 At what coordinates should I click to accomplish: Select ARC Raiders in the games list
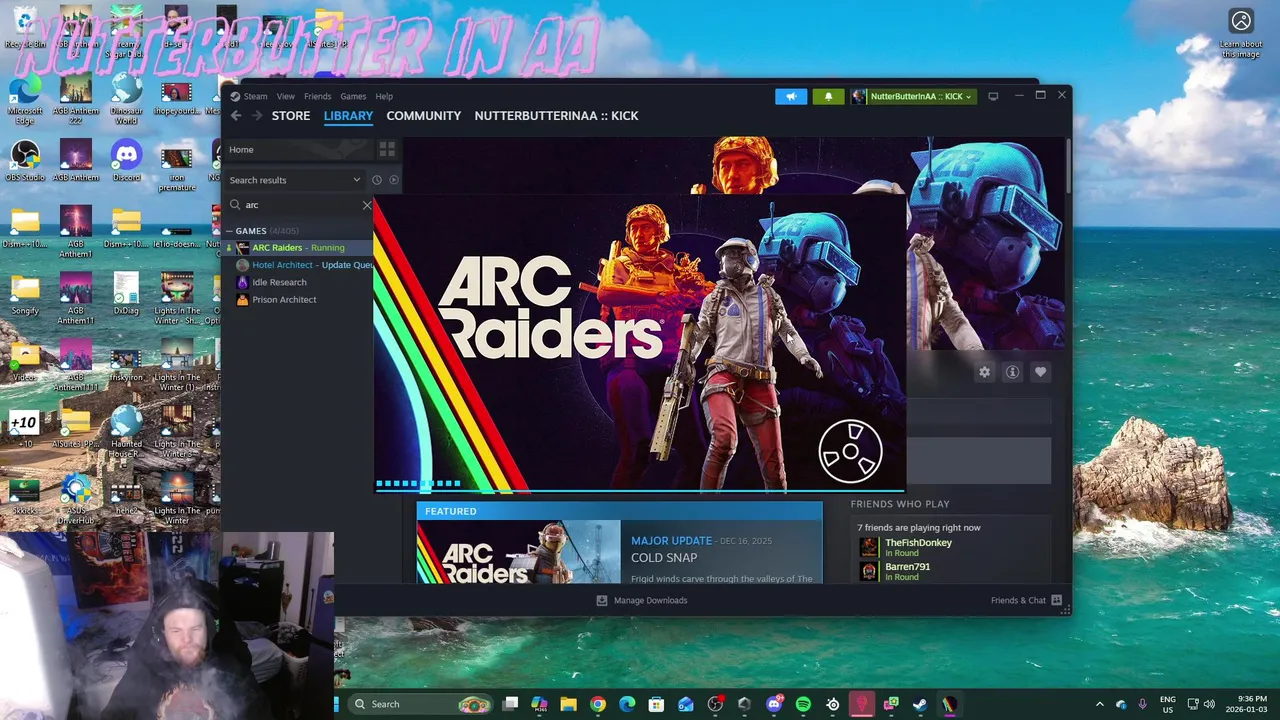coord(298,248)
